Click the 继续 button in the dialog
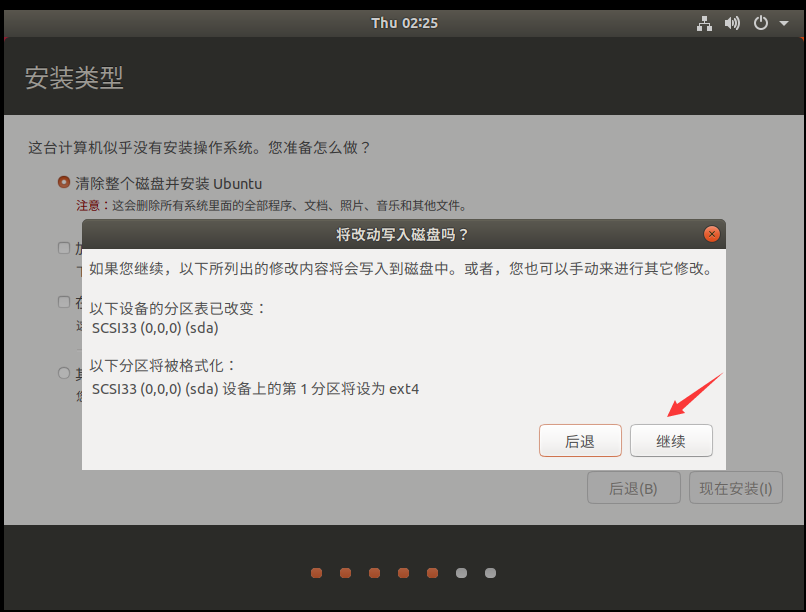The width and height of the screenshot is (806, 612). 671,440
